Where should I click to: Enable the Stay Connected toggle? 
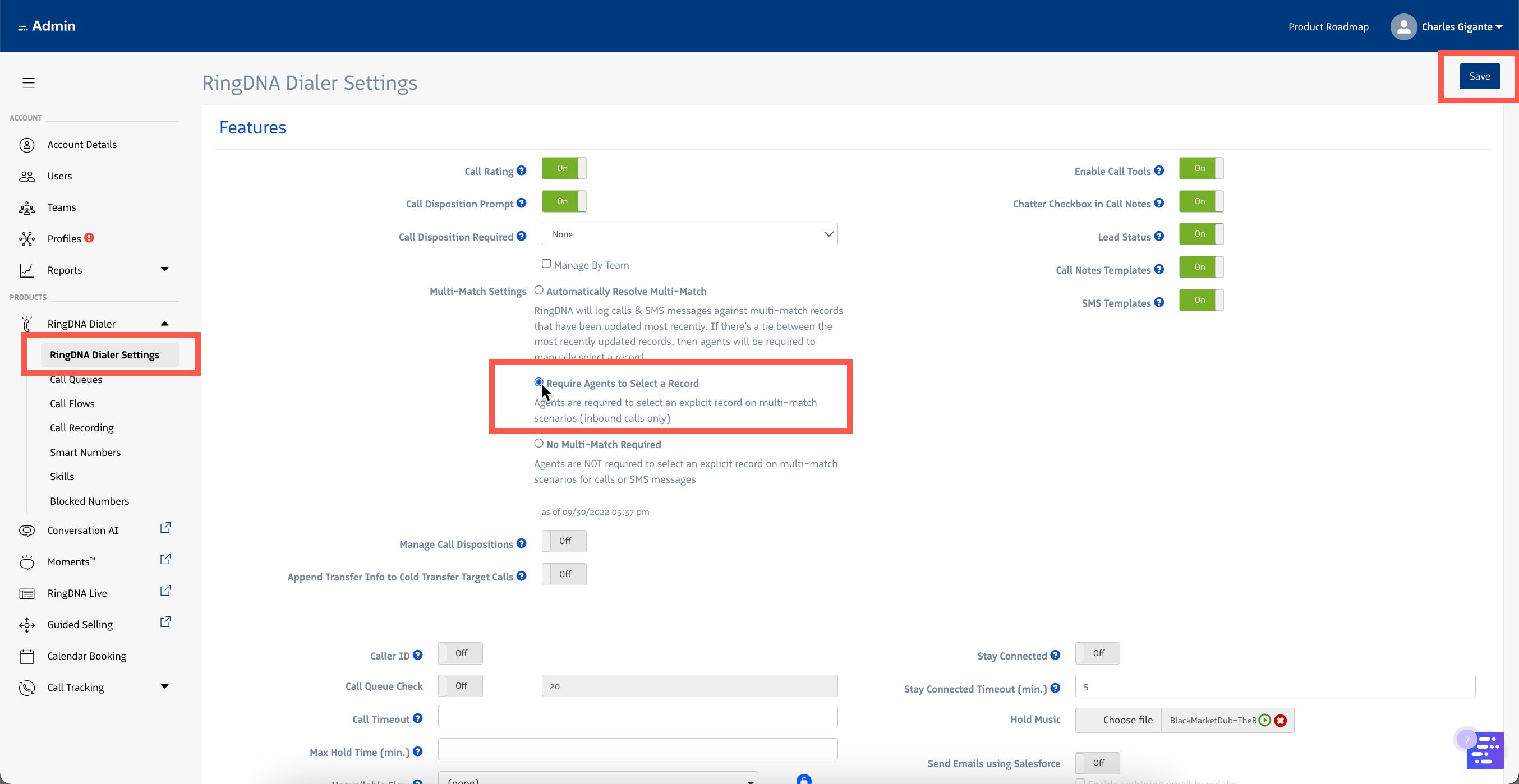[1097, 653]
